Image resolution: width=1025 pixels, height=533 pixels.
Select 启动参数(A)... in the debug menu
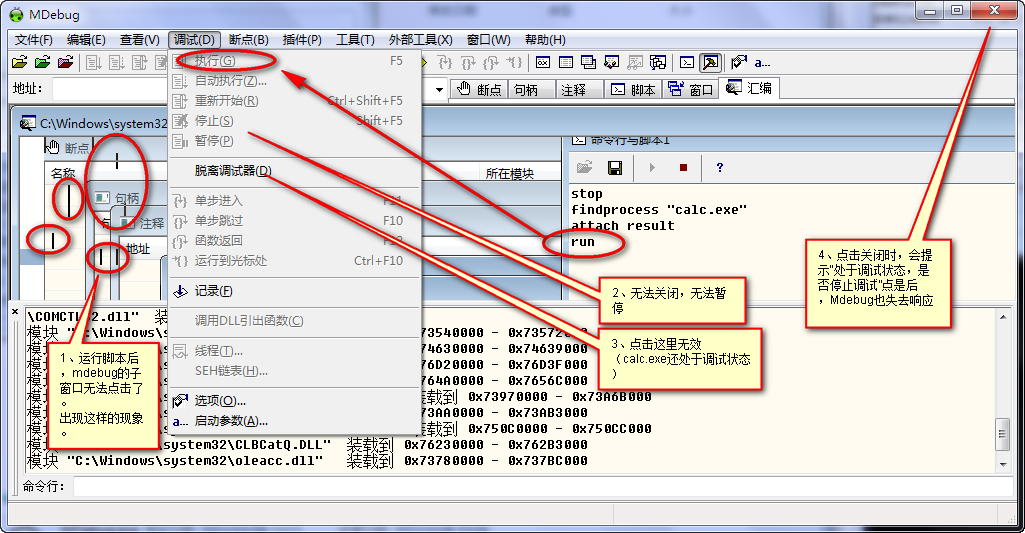click(294, 421)
